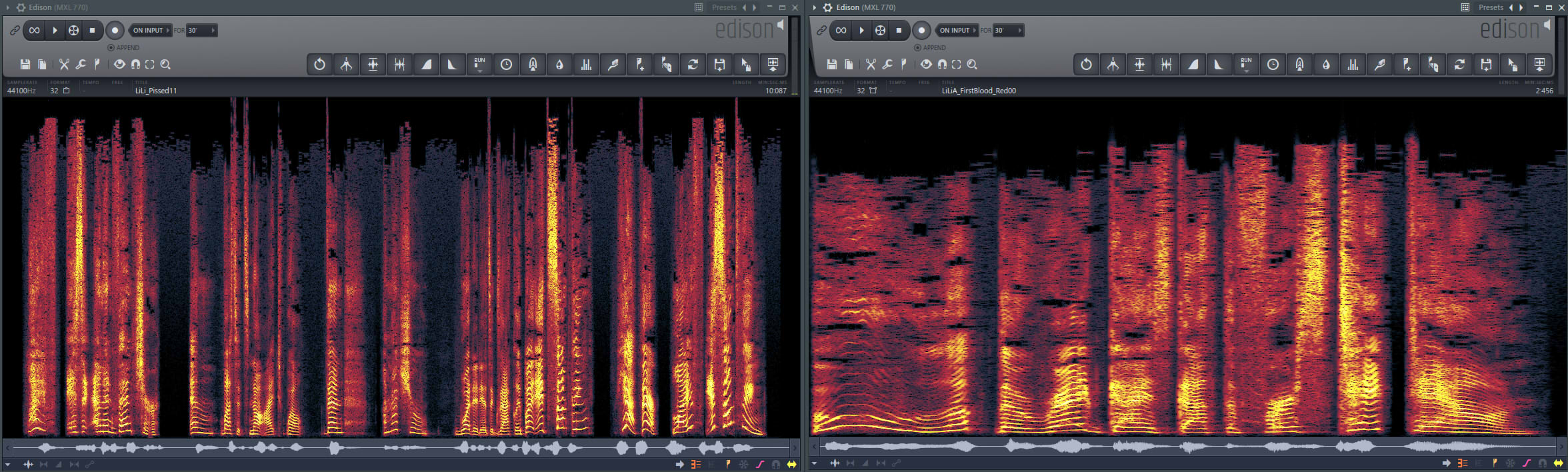
Task: Click the magnet snap icon in left Edison
Action: pos(135,65)
